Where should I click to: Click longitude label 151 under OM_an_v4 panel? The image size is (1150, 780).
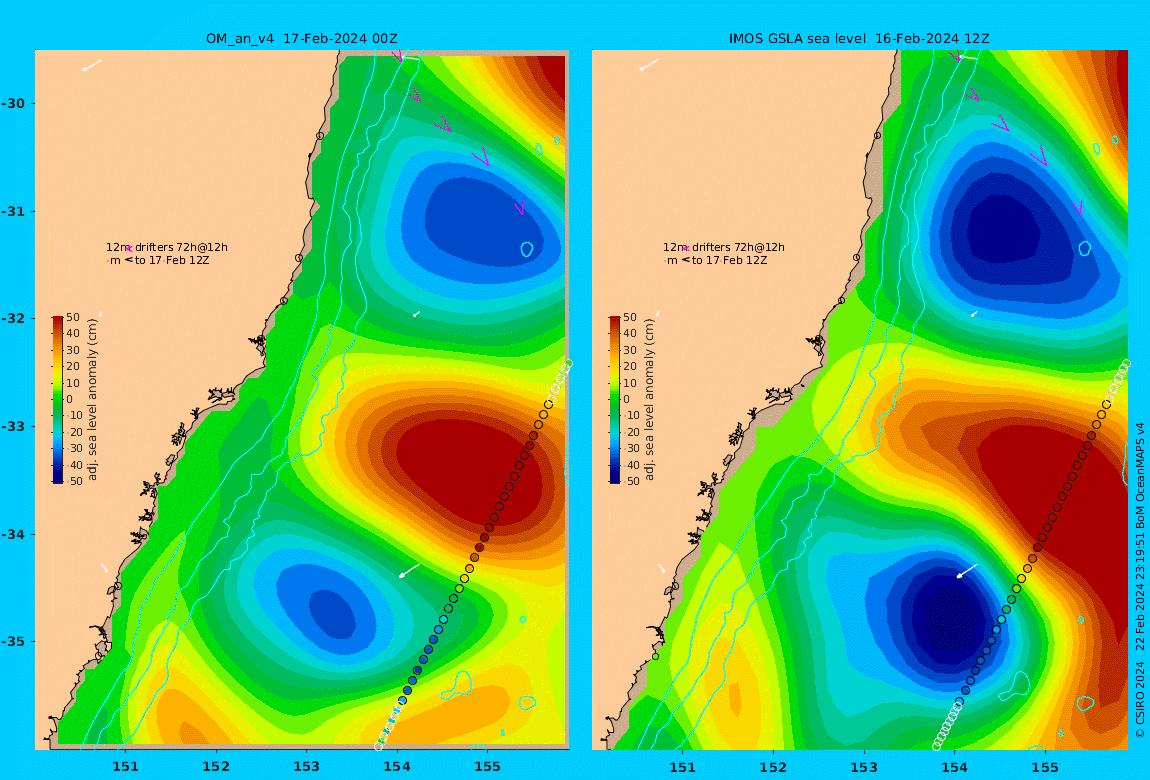point(125,767)
